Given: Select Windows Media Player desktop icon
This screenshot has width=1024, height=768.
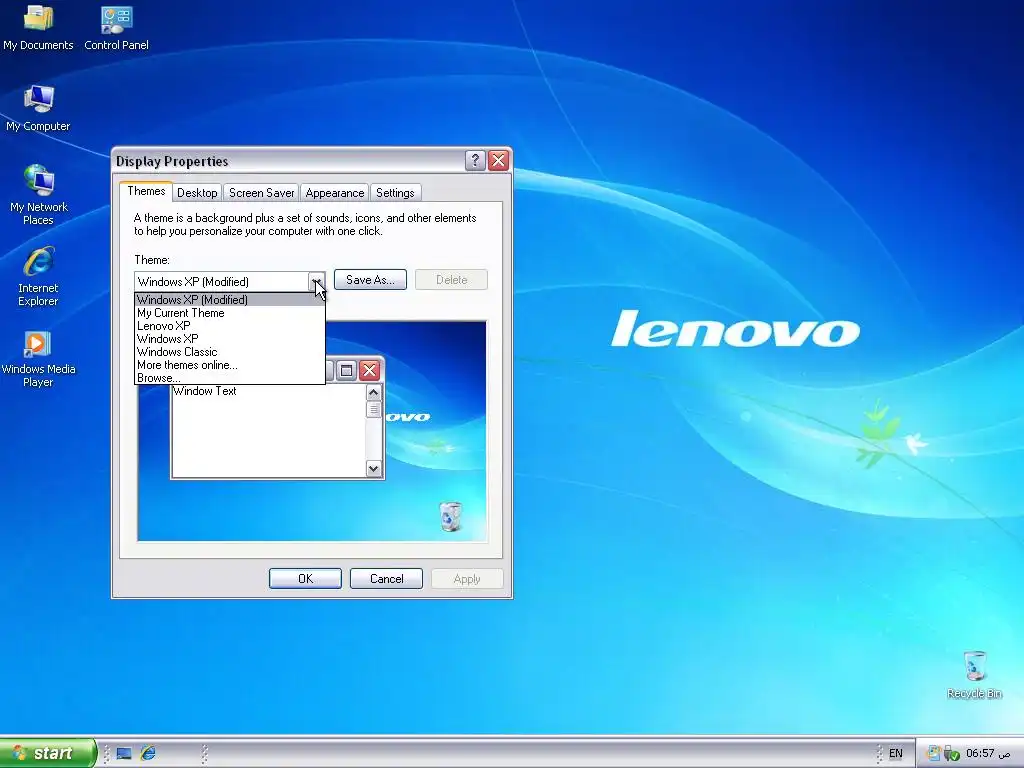Looking at the screenshot, I should (x=38, y=359).
